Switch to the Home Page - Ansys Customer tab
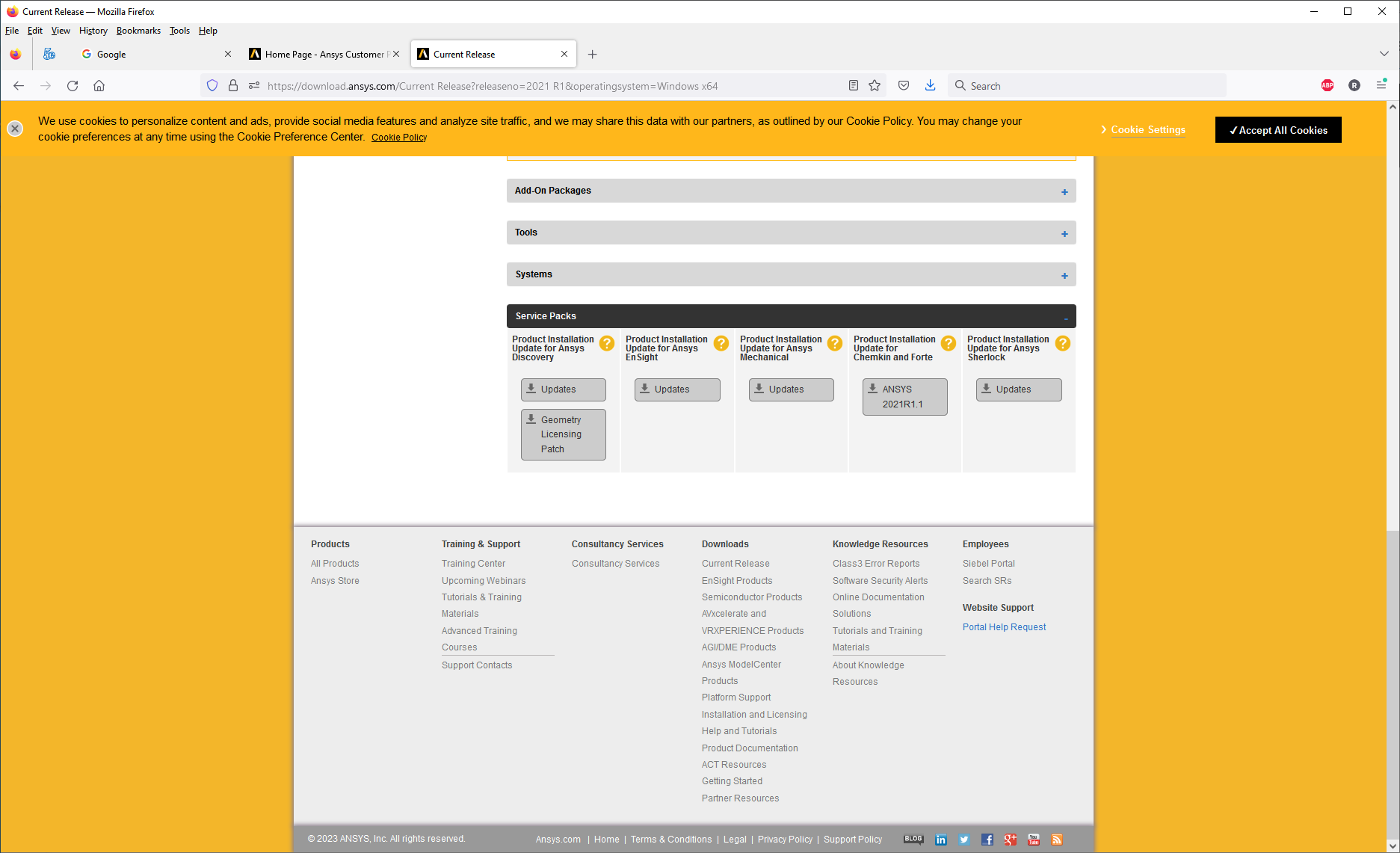The height and width of the screenshot is (853, 1400). [x=324, y=55]
